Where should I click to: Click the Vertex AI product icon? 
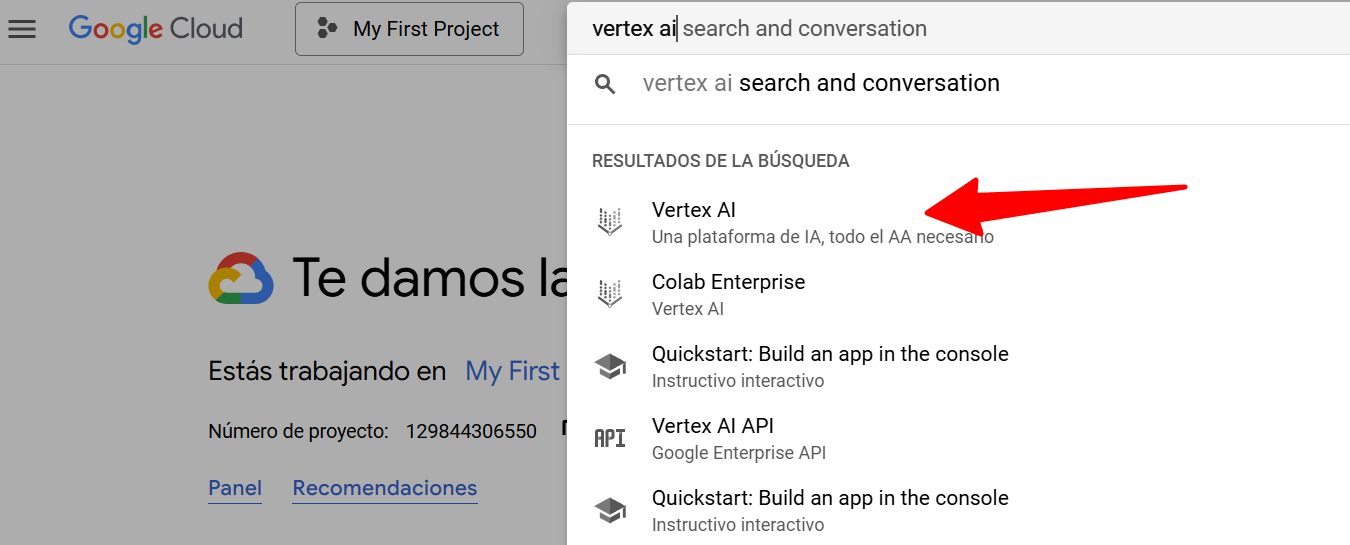coord(609,222)
